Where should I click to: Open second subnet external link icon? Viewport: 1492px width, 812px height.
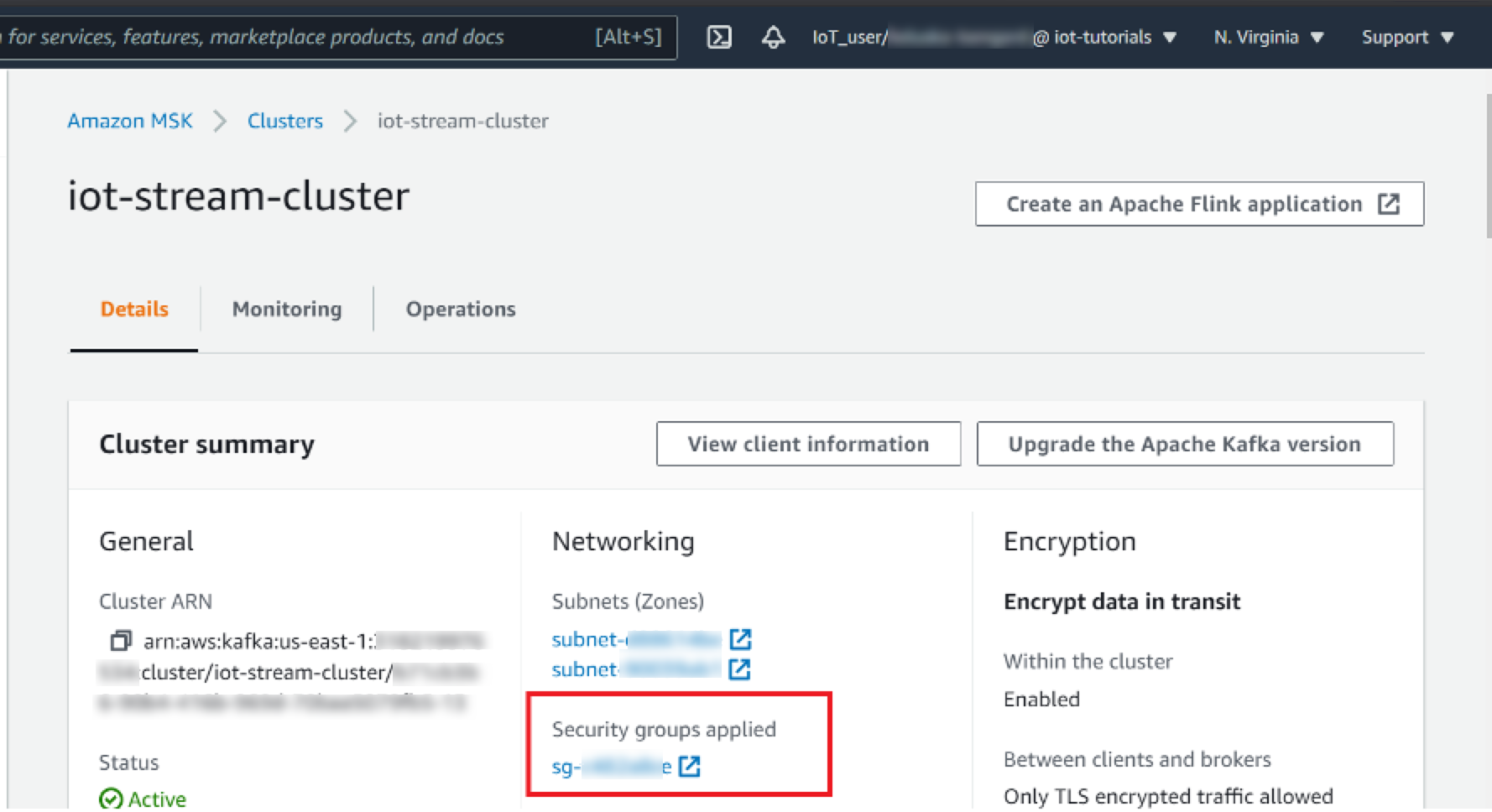[x=739, y=669]
